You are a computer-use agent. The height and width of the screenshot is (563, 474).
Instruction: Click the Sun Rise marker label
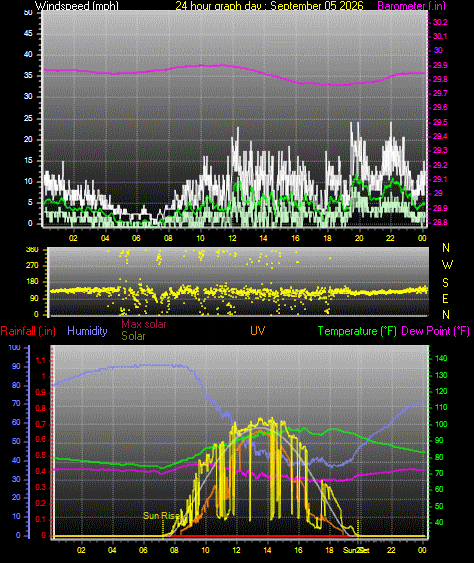[x=162, y=516]
